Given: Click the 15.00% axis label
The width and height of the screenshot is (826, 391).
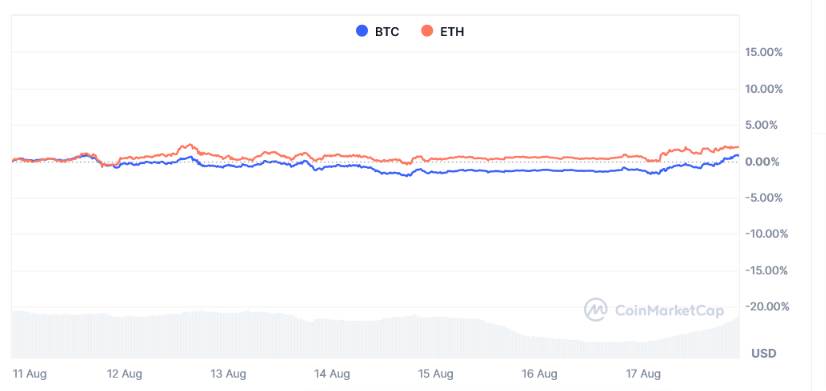Looking at the screenshot, I should [764, 52].
